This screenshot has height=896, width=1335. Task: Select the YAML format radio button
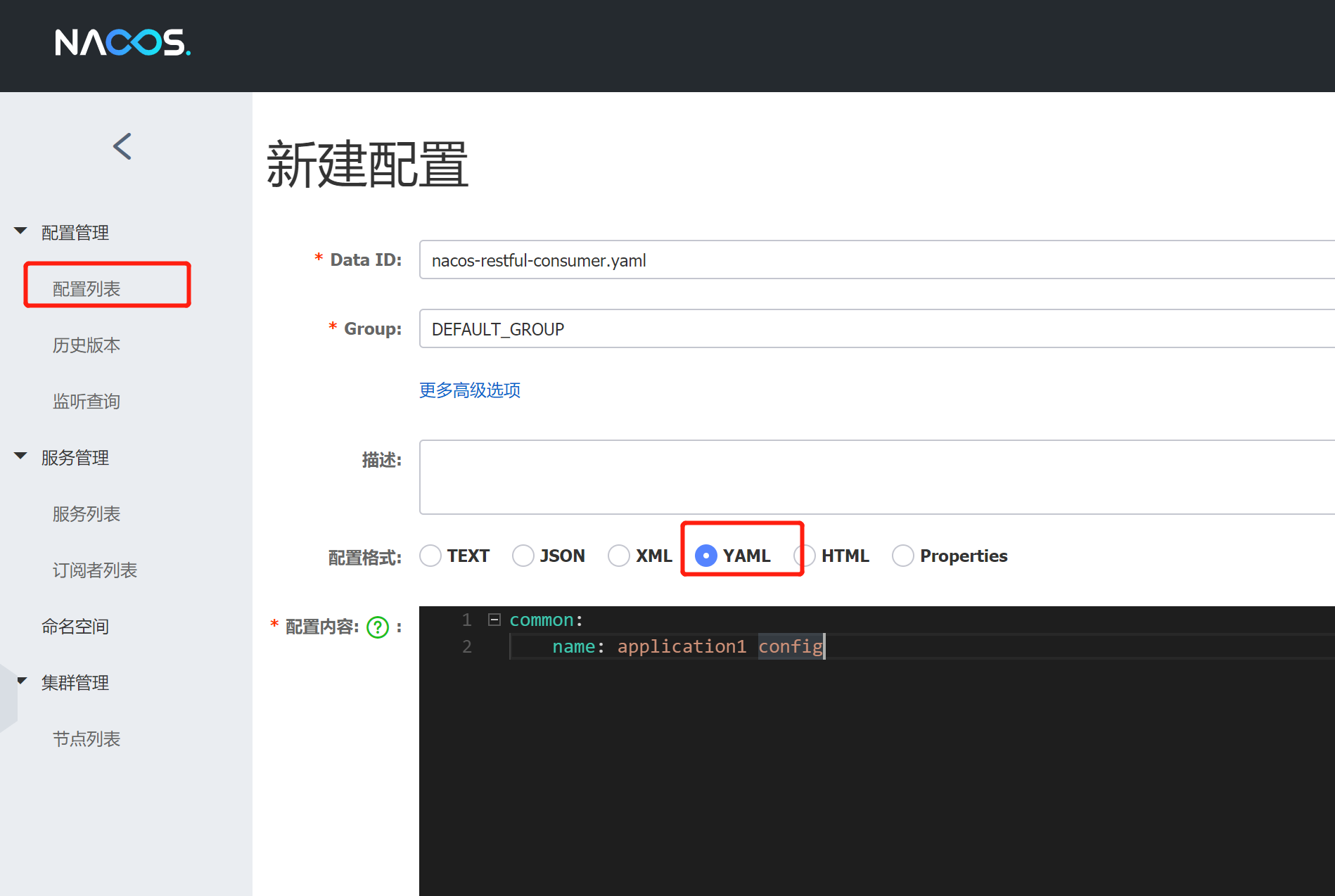pyautogui.click(x=706, y=556)
